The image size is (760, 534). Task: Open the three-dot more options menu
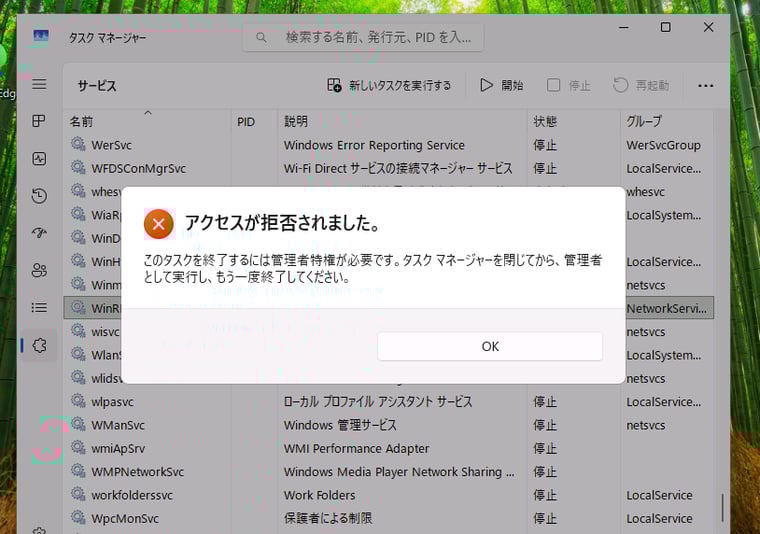[705, 86]
